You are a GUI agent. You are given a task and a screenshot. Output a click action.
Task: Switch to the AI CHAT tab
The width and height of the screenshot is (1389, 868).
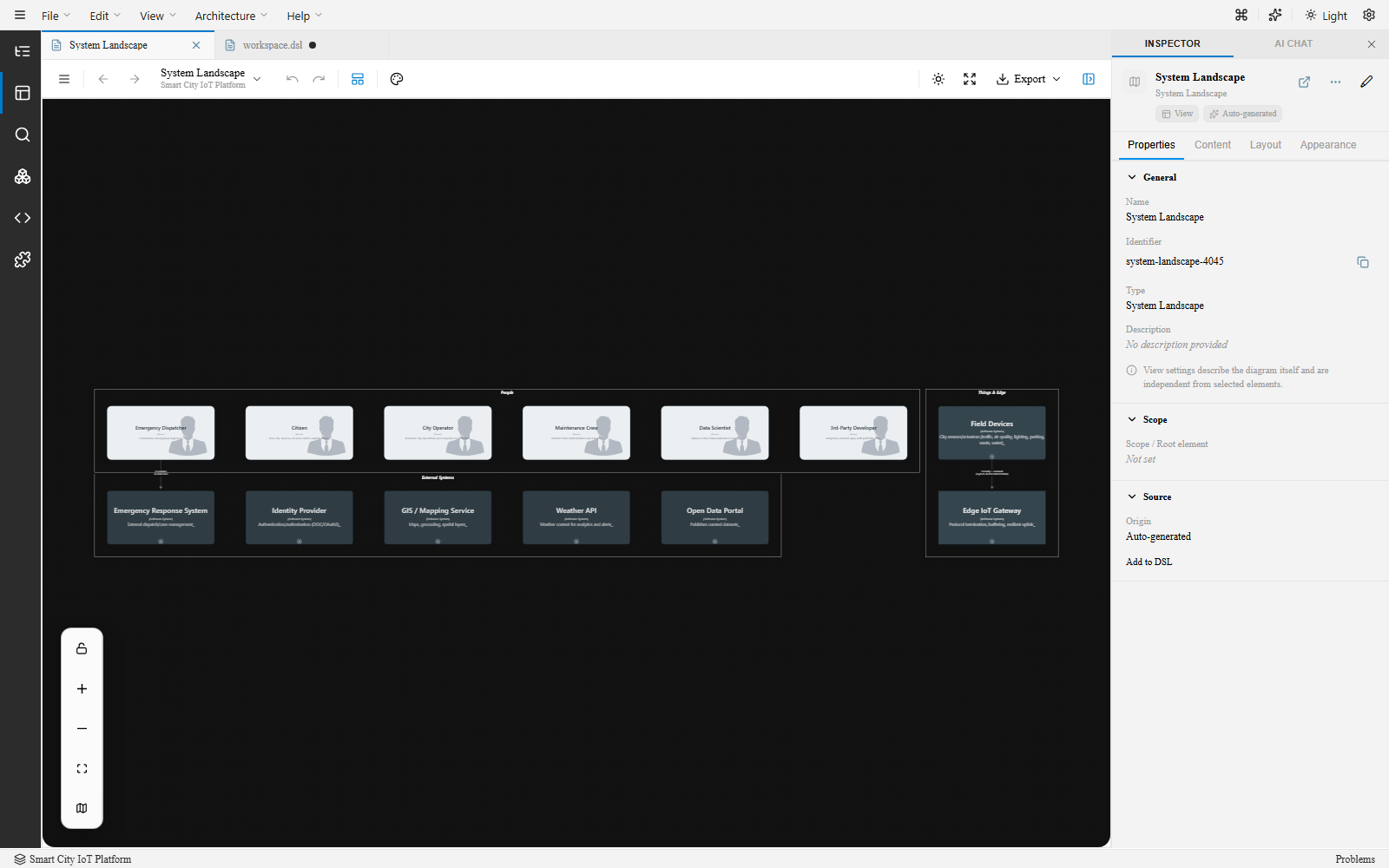point(1294,43)
